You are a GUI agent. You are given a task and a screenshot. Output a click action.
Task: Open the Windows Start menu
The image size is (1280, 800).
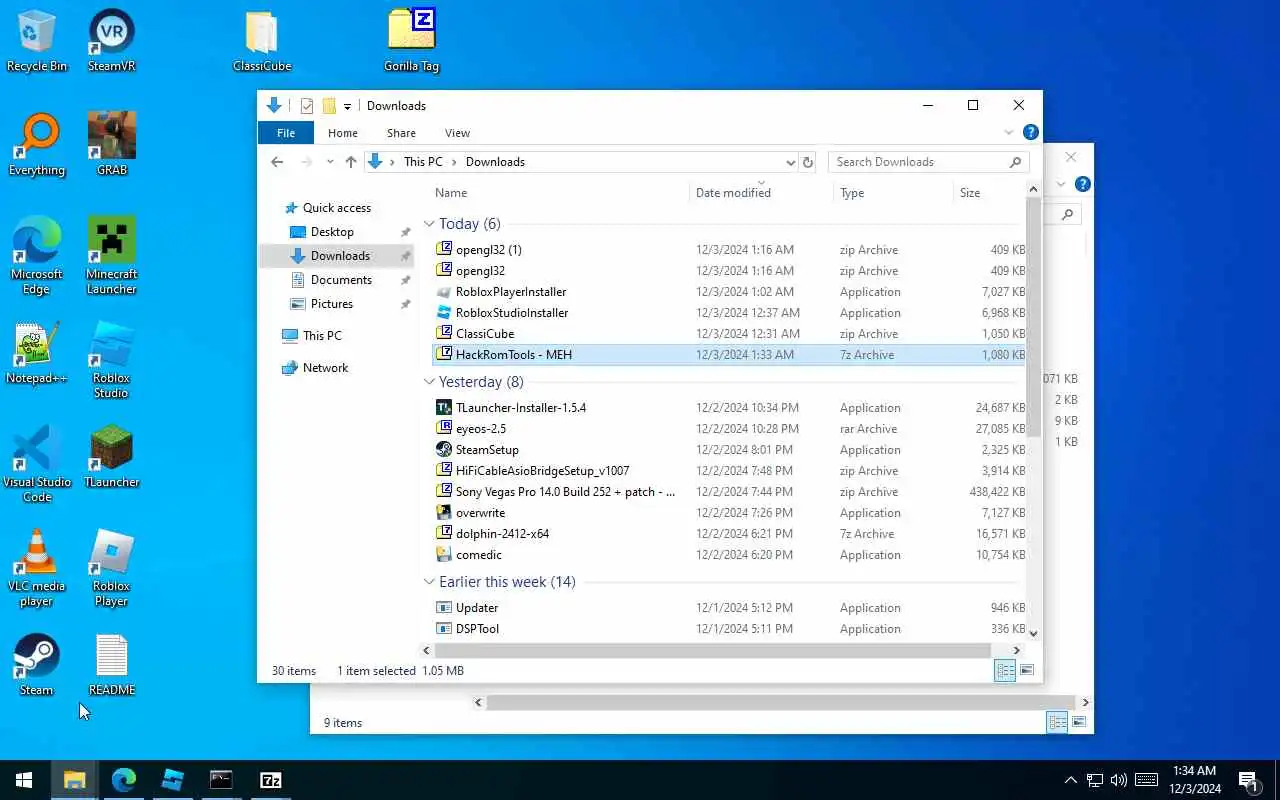click(24, 780)
